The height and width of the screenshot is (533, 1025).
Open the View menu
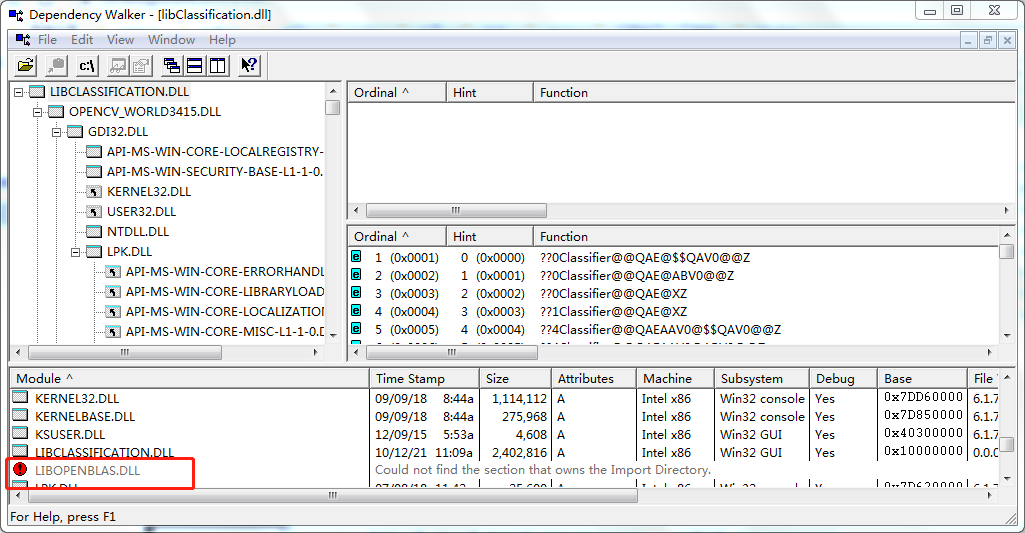point(120,40)
